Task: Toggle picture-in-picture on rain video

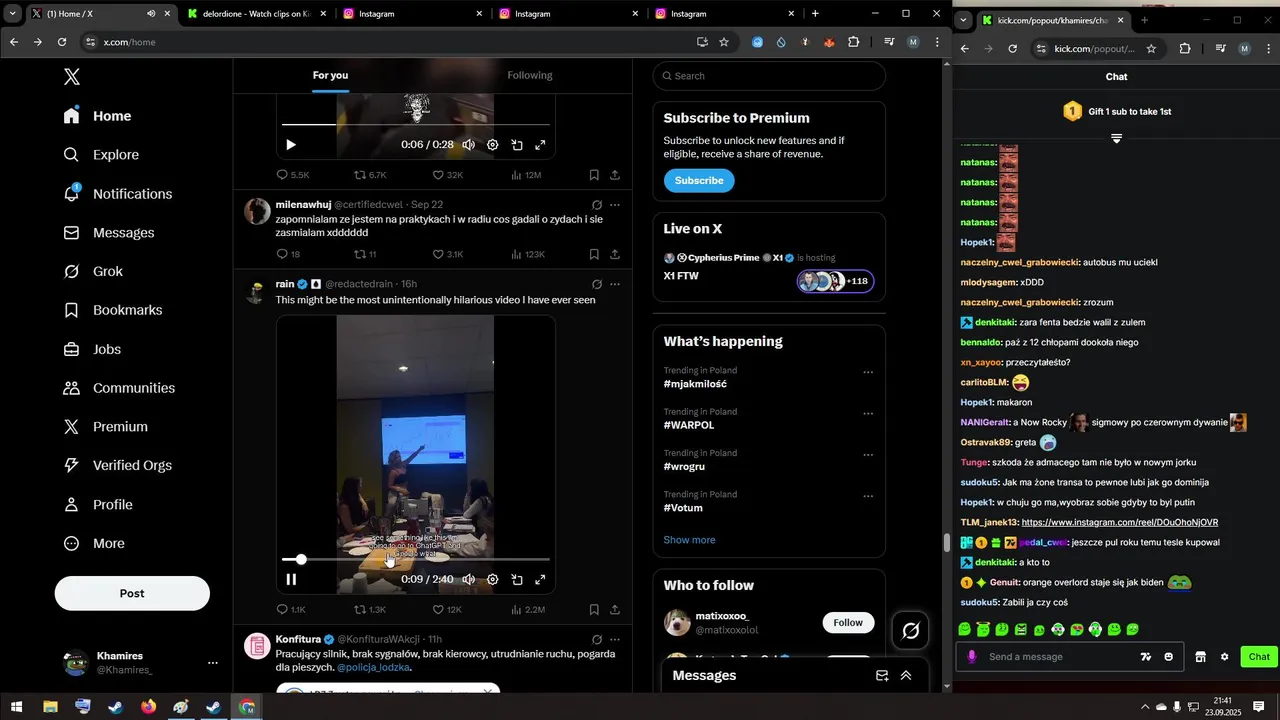Action: coord(517,579)
